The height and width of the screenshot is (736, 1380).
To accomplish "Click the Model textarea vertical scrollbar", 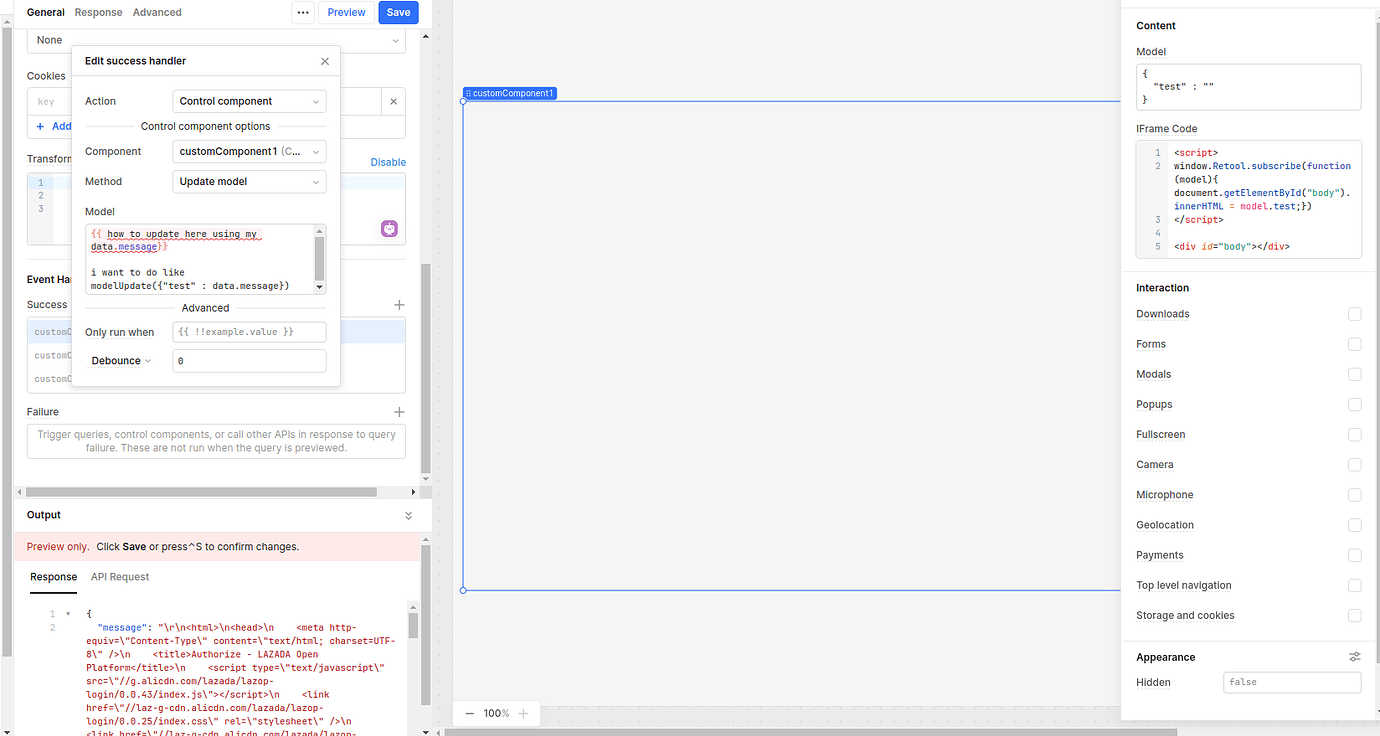I will [x=320, y=258].
